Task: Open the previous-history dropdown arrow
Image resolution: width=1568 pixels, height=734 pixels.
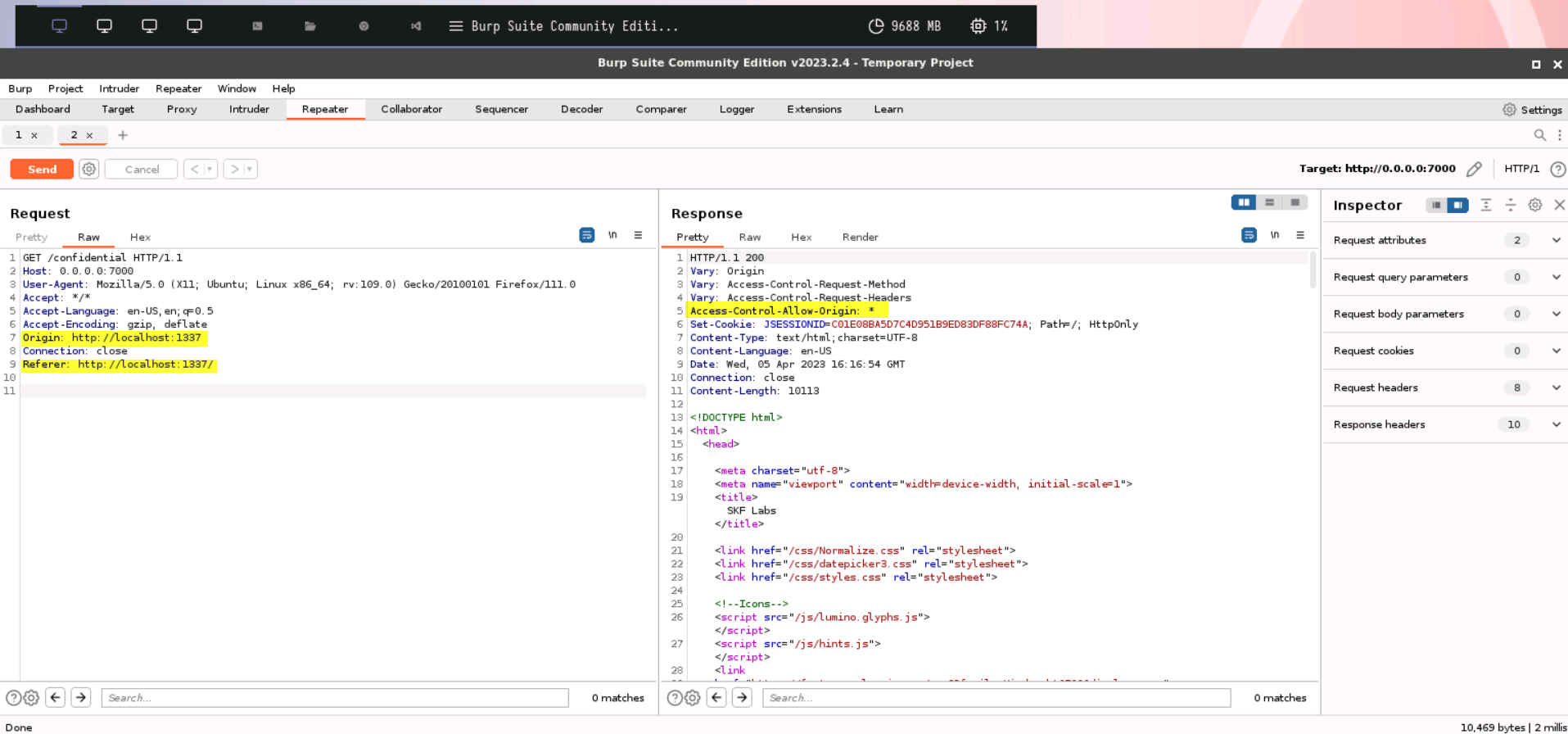Action: 210,169
